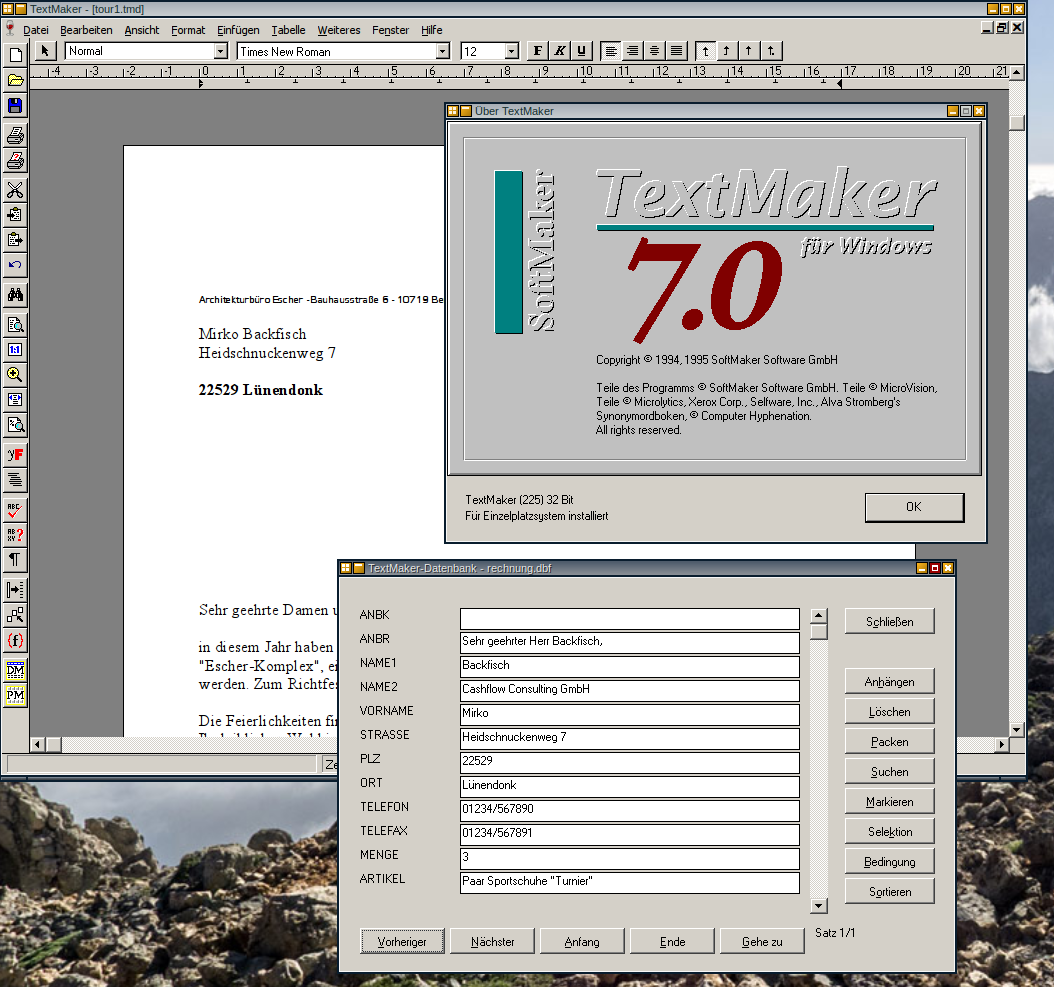The image size is (1054, 987).
Task: Run spell check with the ABC checkmark icon
Action: [x=15, y=510]
